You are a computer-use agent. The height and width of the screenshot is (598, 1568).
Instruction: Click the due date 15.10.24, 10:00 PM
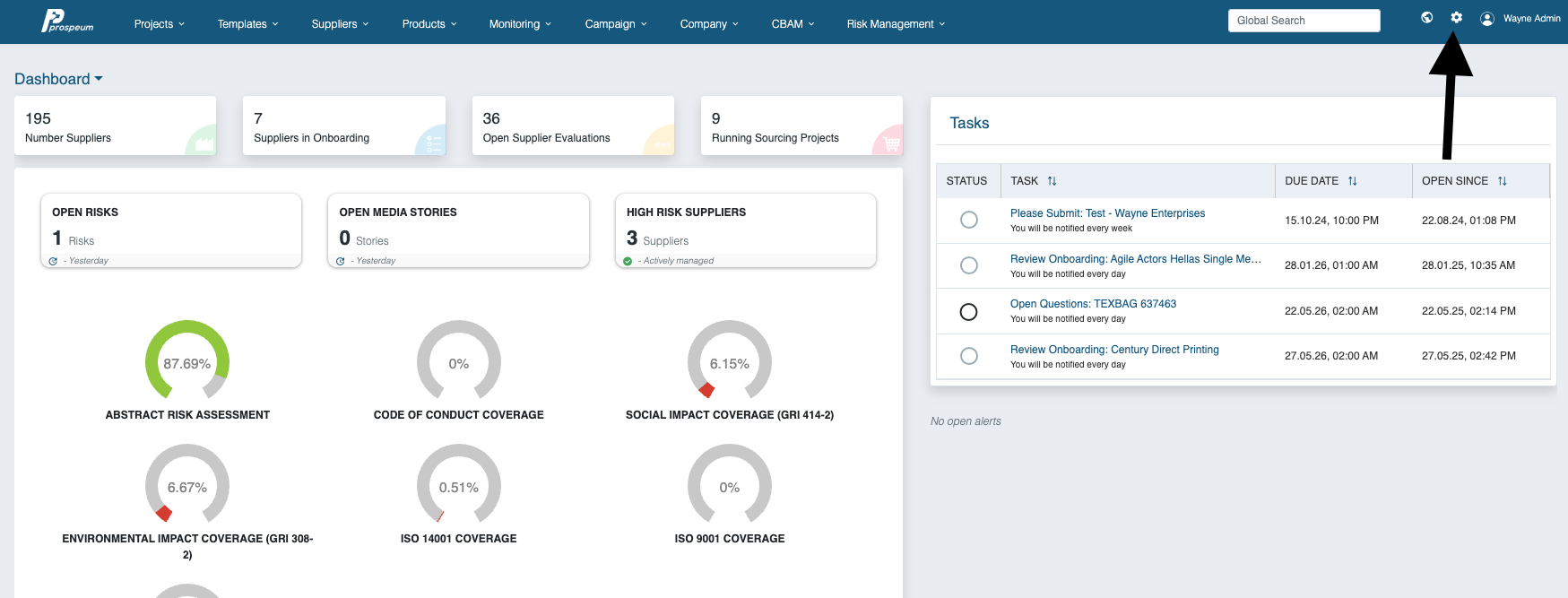[x=1331, y=221]
